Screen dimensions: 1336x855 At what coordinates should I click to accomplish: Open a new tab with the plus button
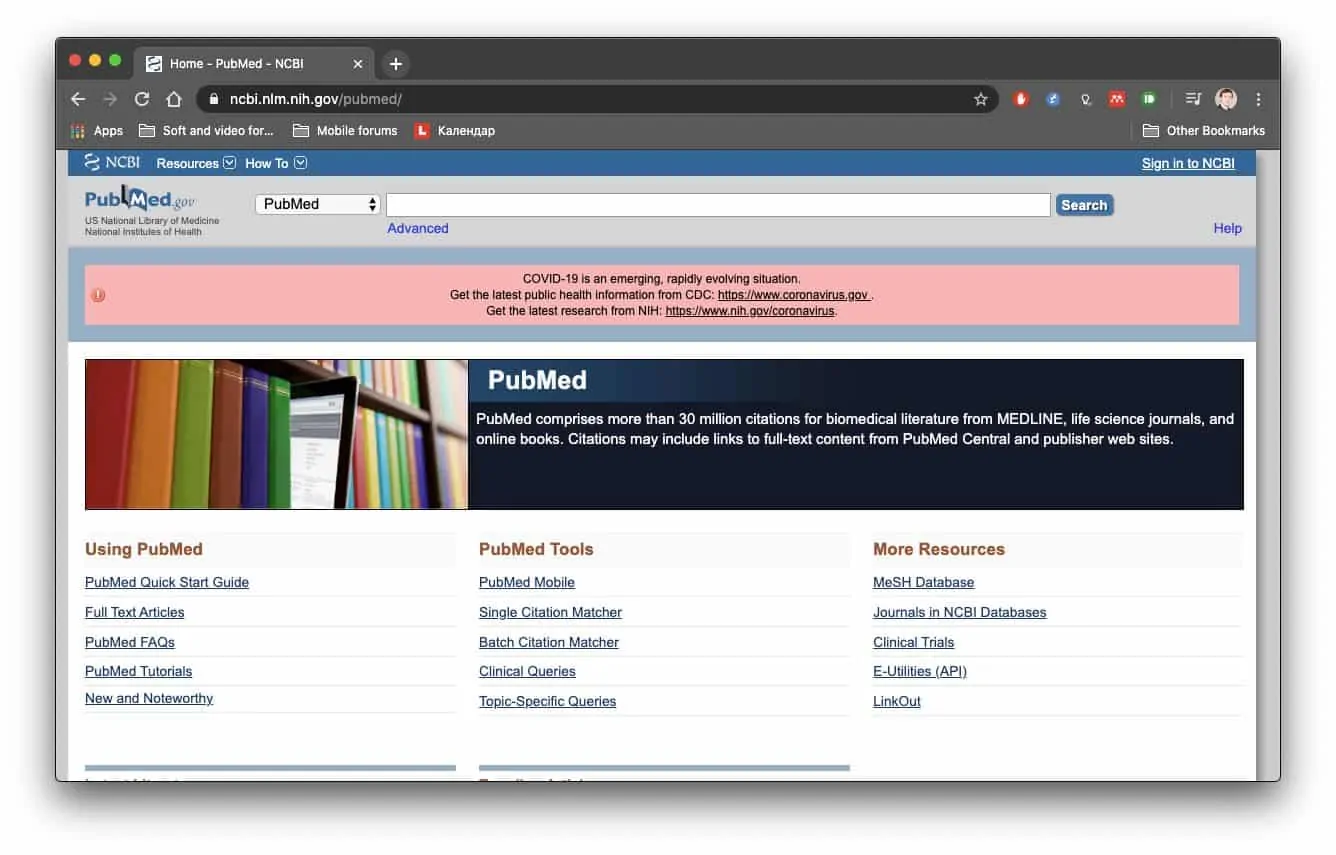(396, 64)
